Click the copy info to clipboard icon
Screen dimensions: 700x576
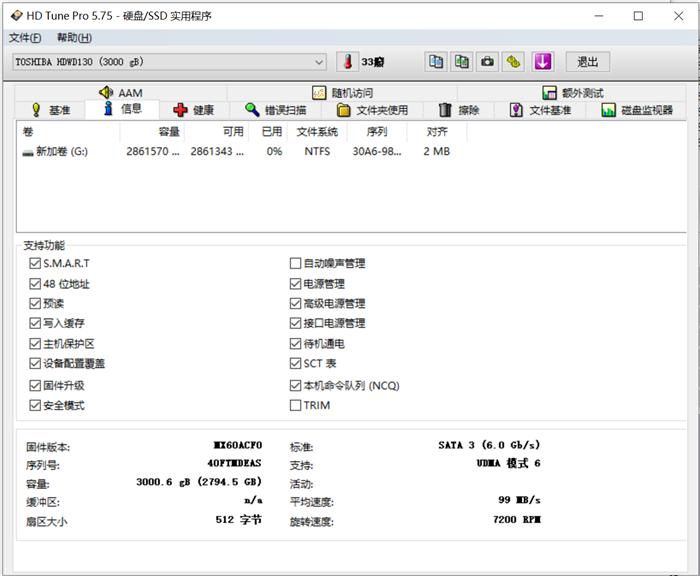[x=436, y=62]
